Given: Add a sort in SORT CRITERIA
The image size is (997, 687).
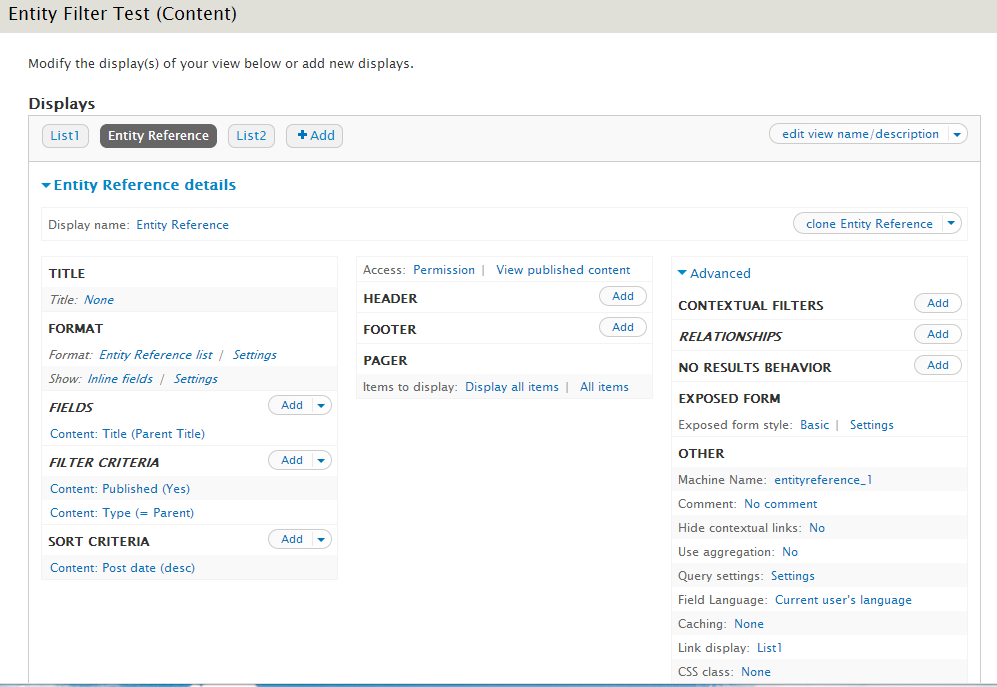Looking at the screenshot, I should pyautogui.click(x=291, y=539).
